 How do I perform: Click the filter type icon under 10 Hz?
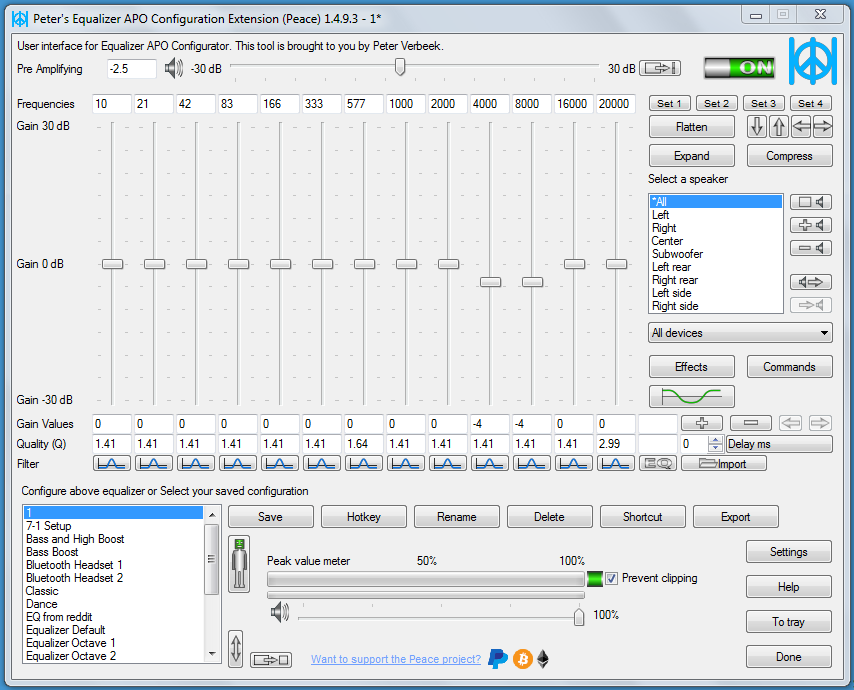pyautogui.click(x=112, y=463)
